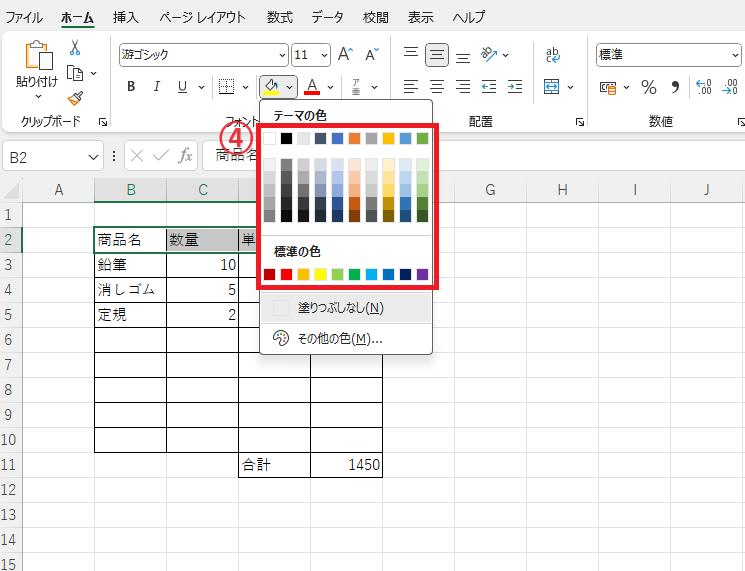Image resolution: width=745 pixels, height=571 pixels.
Task: Click the merge and center icon
Action: point(552,87)
